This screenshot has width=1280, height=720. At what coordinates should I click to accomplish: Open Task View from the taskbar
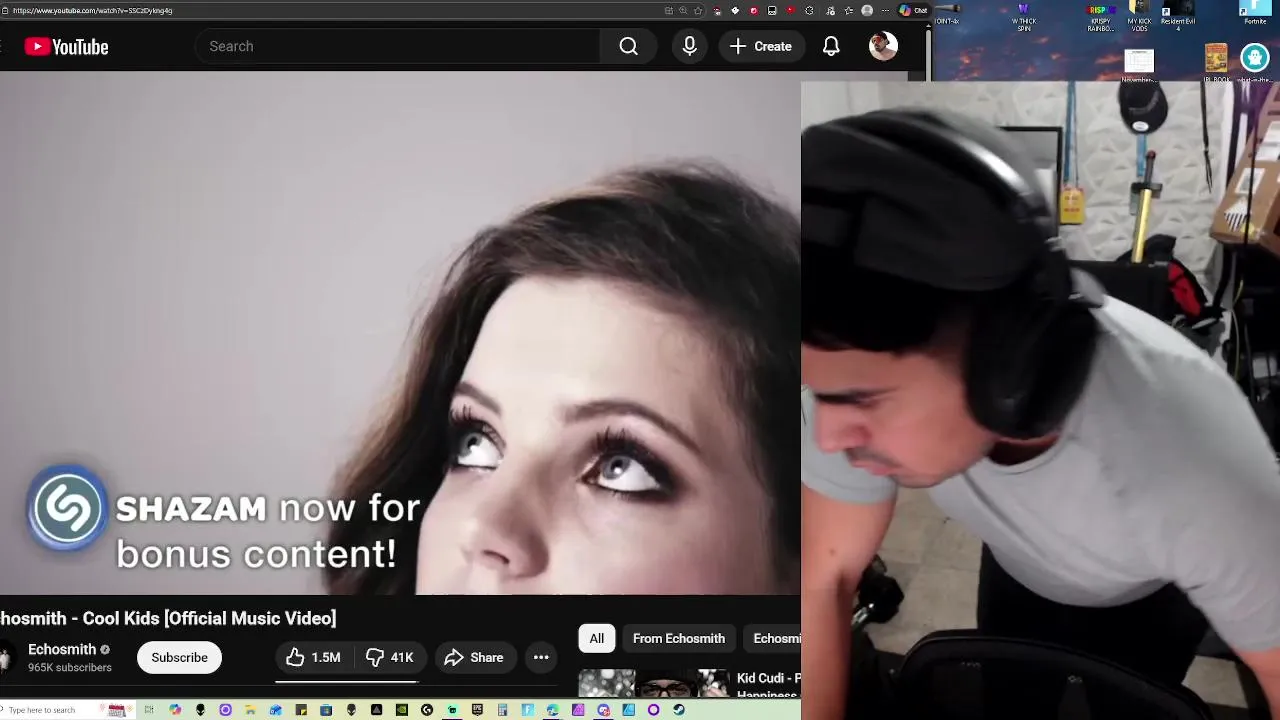pos(149,710)
